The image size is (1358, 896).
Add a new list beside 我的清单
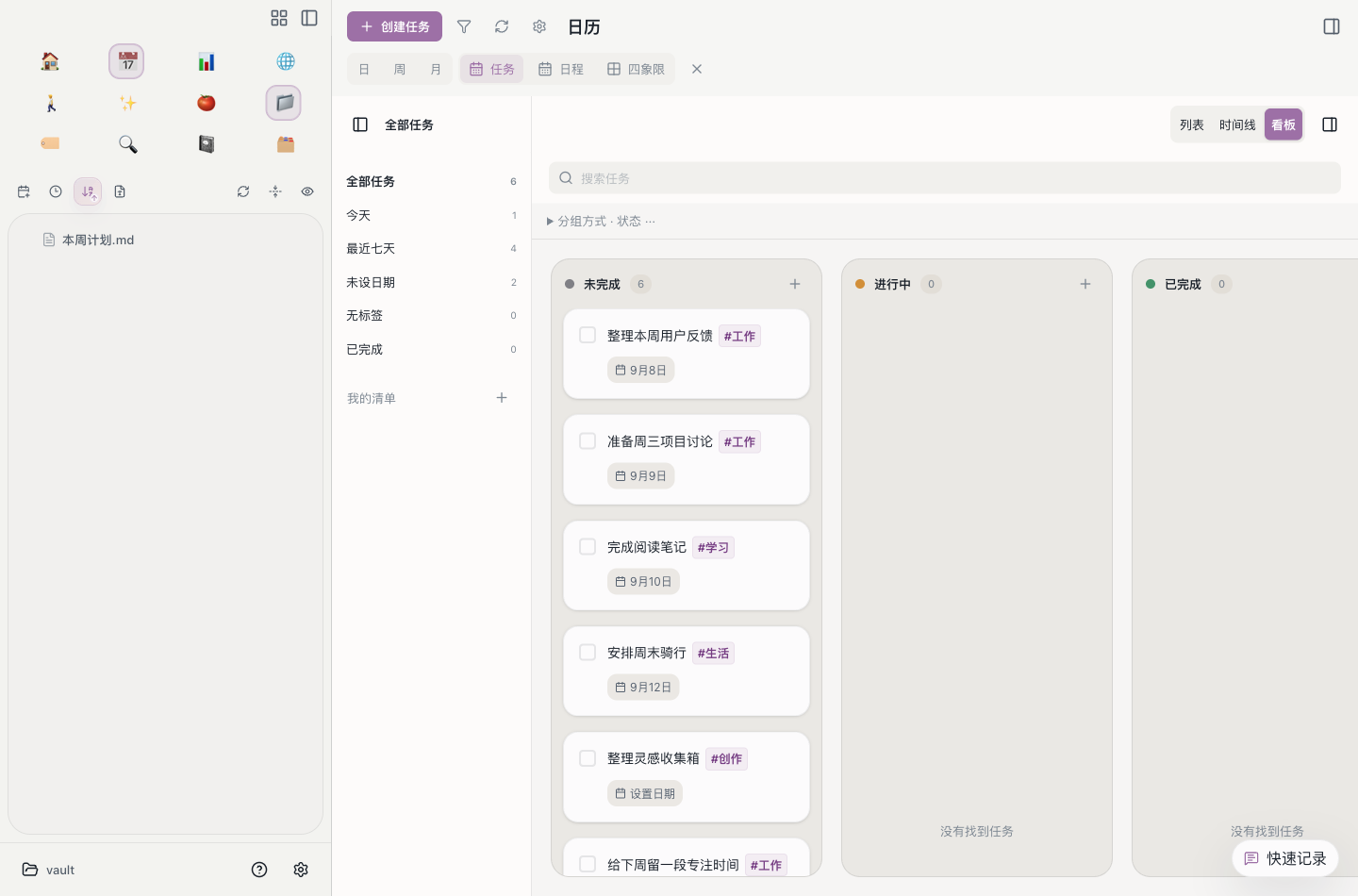pyautogui.click(x=502, y=398)
